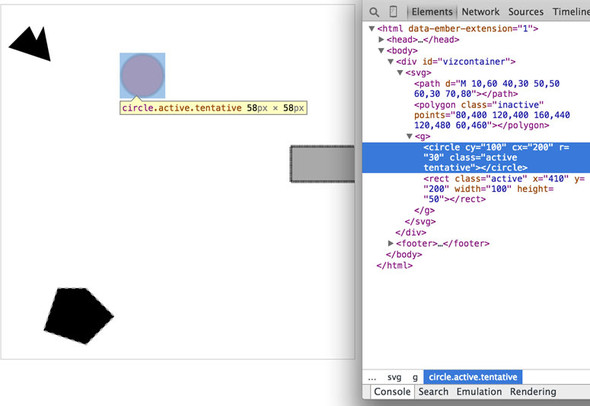The height and width of the screenshot is (406, 590).
Task: Click the highlighted purple circle shape
Action: point(143,75)
